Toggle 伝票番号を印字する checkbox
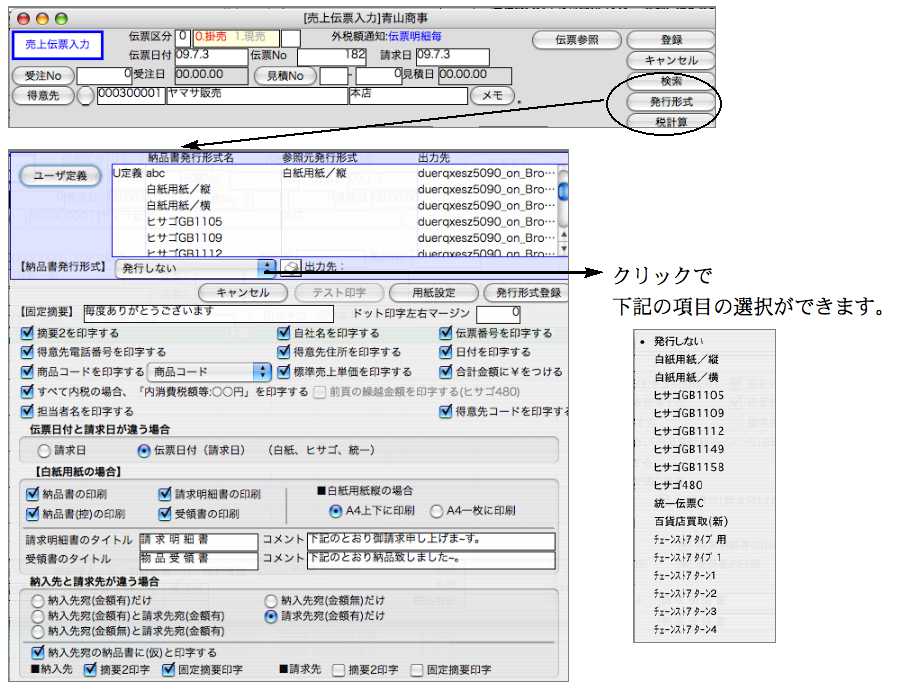 click(445, 333)
